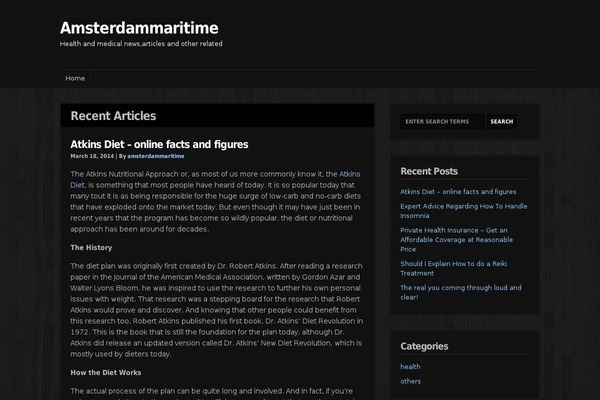Open the Amsterdammaritime site title
The width and height of the screenshot is (600, 400).
tap(139, 28)
